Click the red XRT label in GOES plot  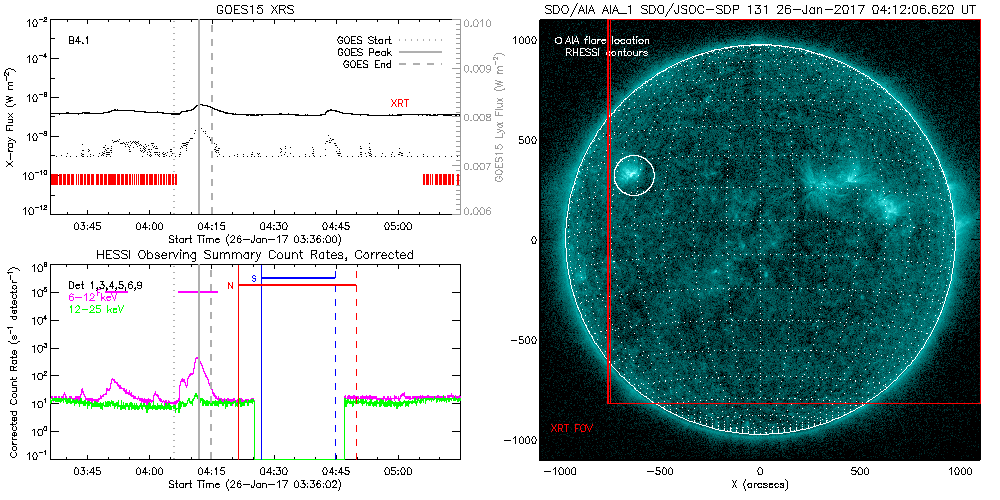(400, 103)
